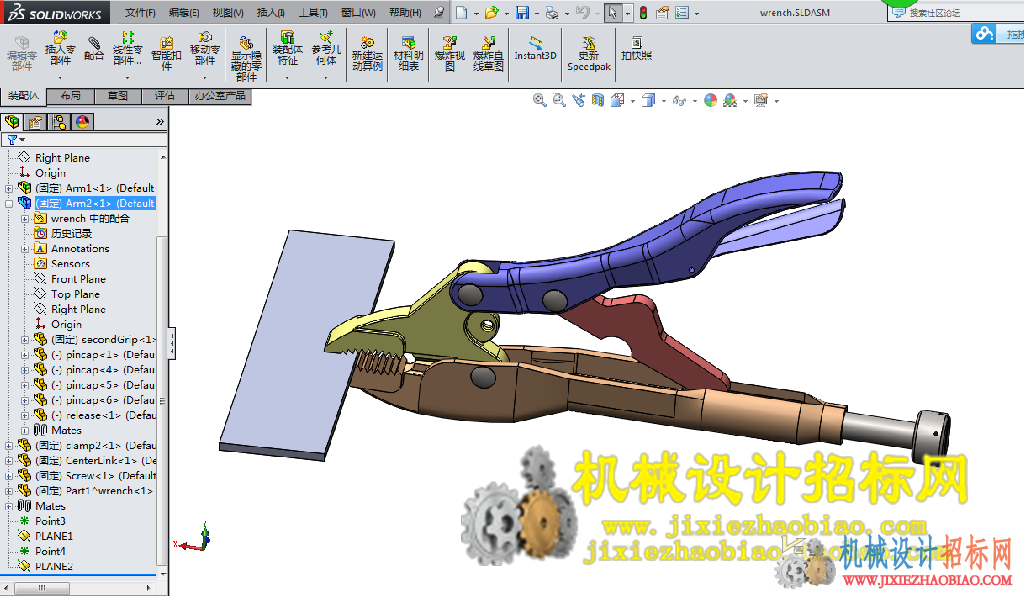Click Zoom to Fit in the view toolbar

(539, 100)
